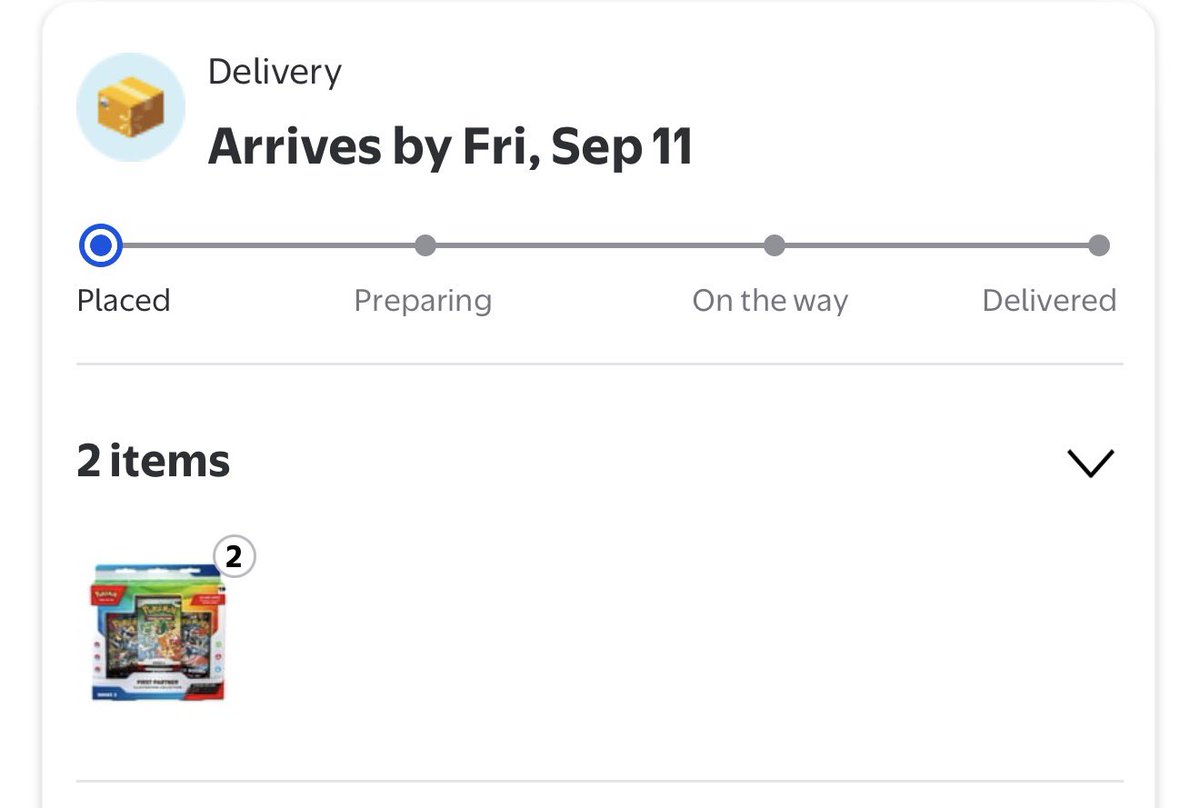
Task: Click the delivery package box icon
Action: coord(131,108)
